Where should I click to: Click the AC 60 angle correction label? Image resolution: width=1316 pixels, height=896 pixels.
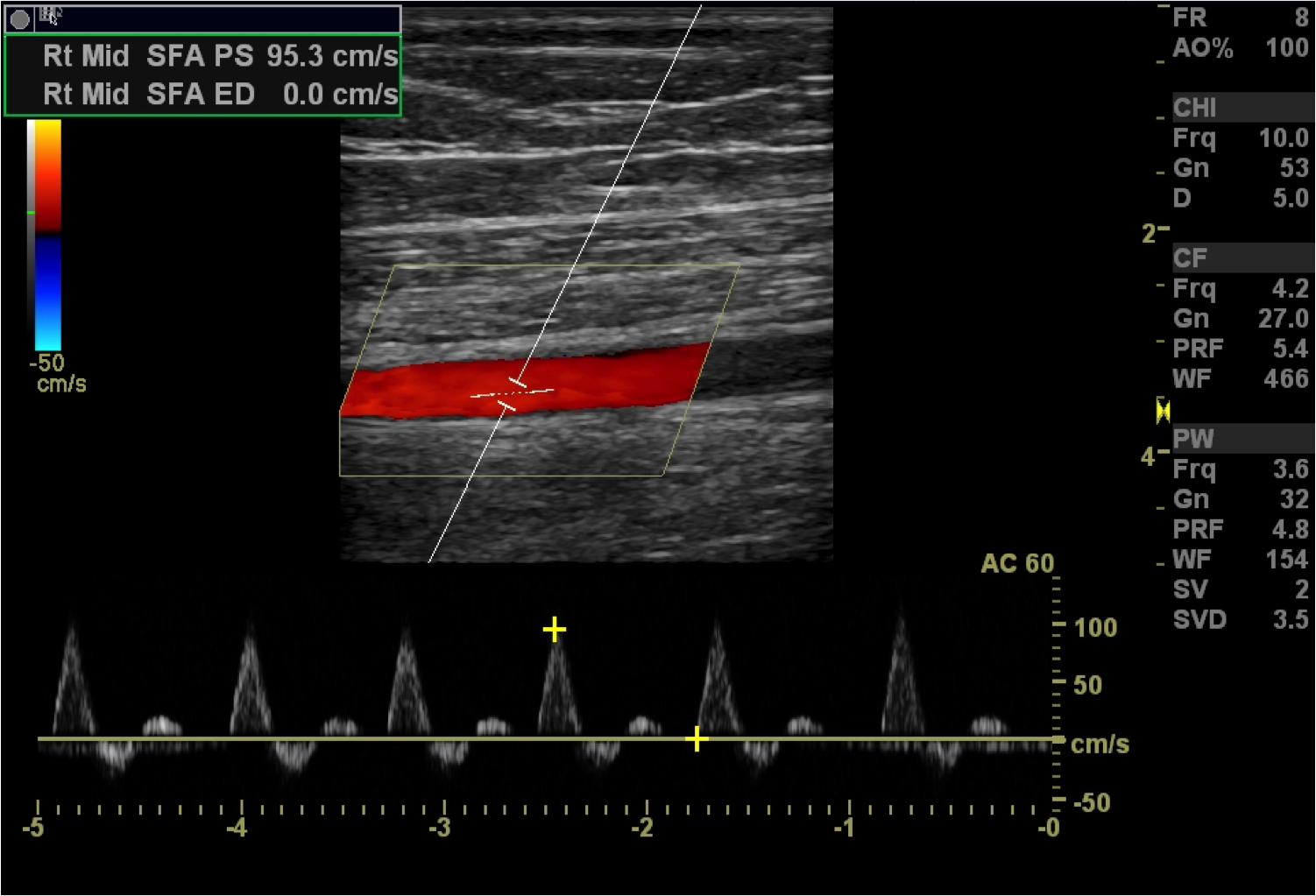(x=1017, y=563)
